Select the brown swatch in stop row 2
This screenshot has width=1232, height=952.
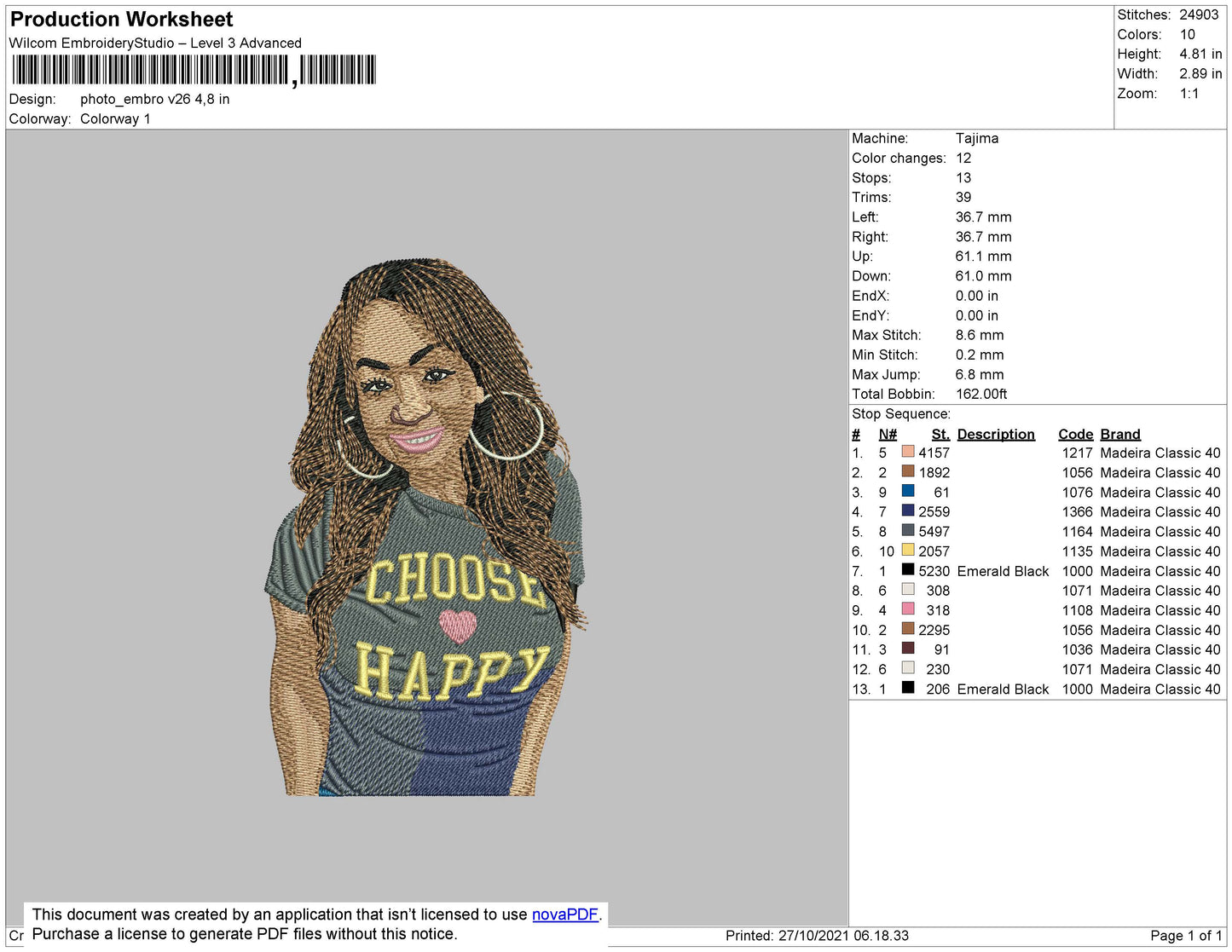[x=908, y=471]
